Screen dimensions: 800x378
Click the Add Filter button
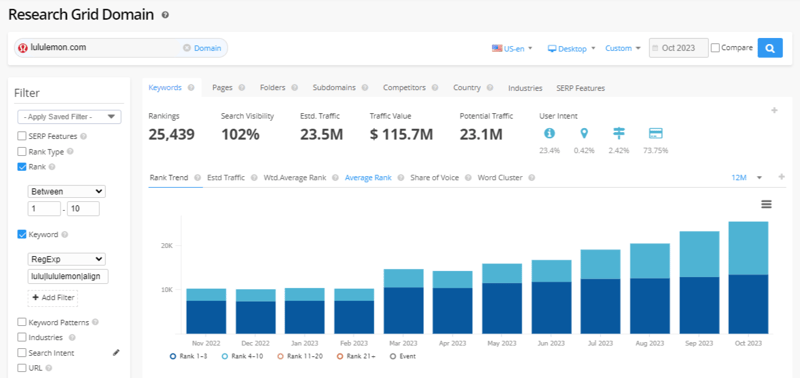coord(53,297)
